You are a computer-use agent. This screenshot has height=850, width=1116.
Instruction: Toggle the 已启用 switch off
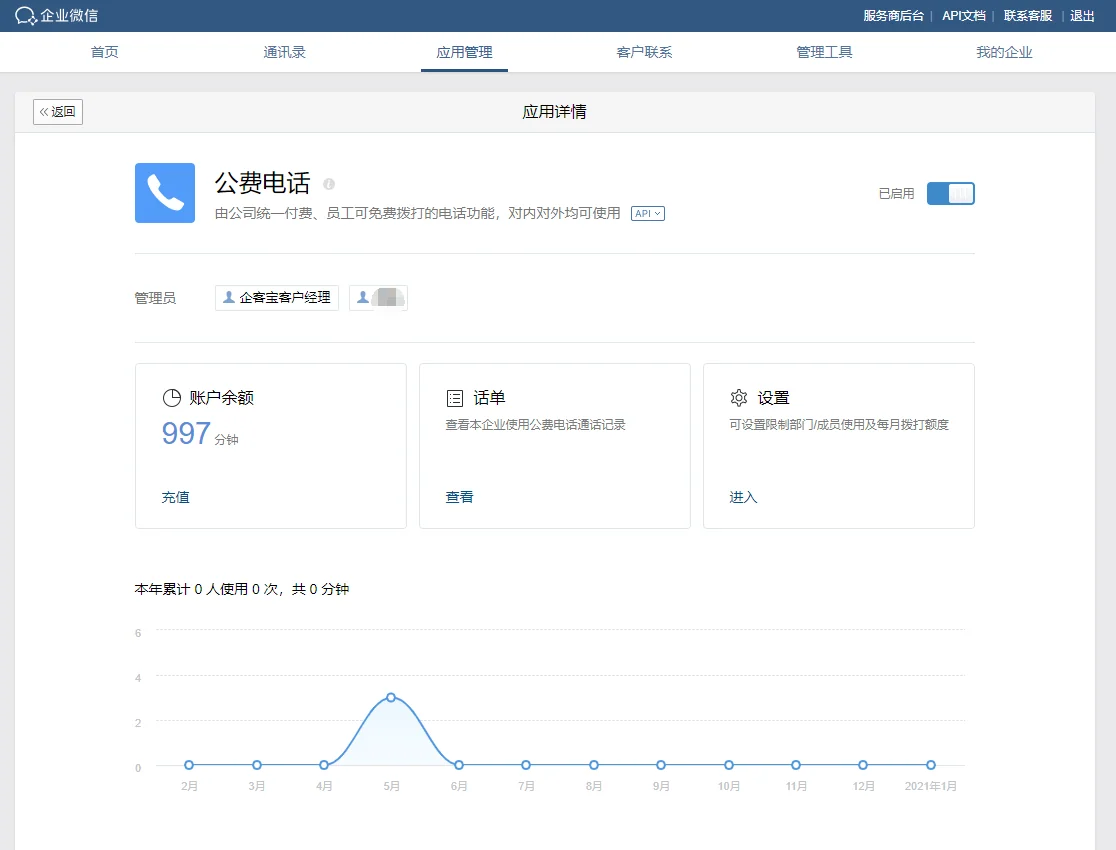pos(950,194)
